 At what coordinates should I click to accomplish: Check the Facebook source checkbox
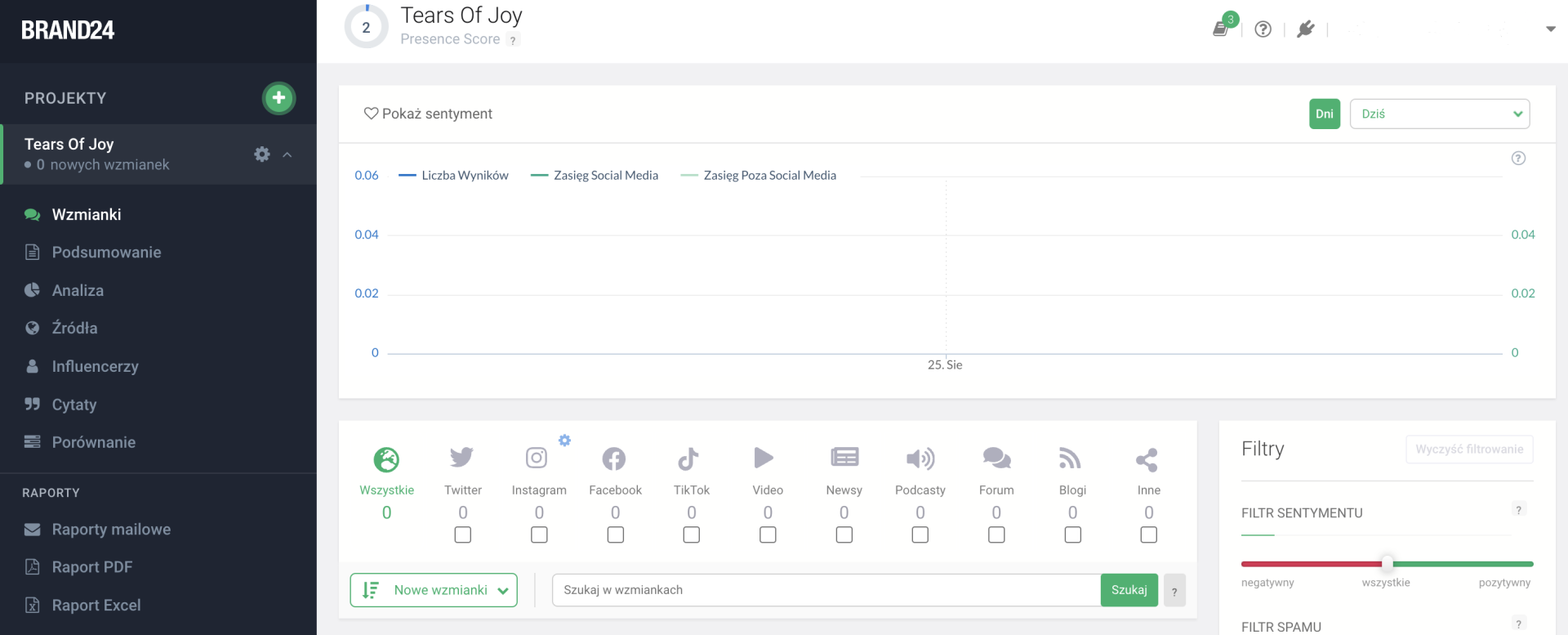[x=616, y=534]
